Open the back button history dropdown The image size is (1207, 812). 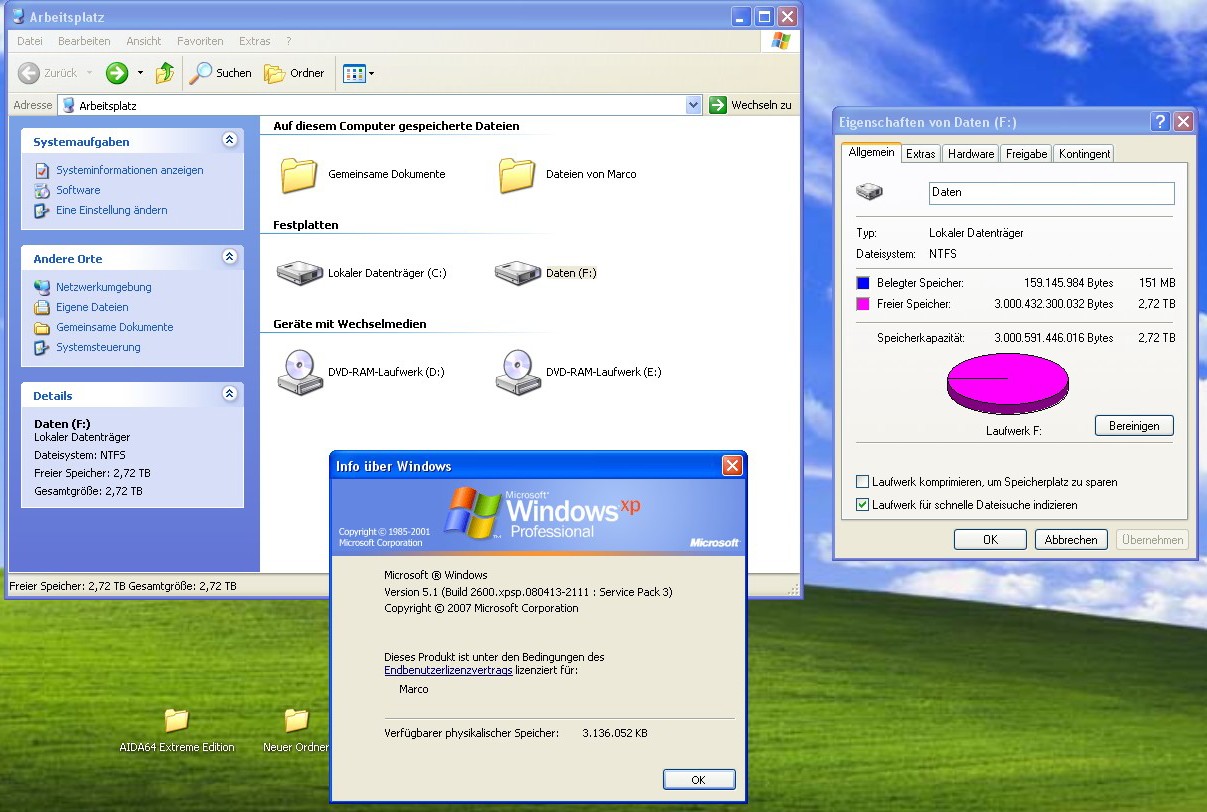click(x=89, y=73)
